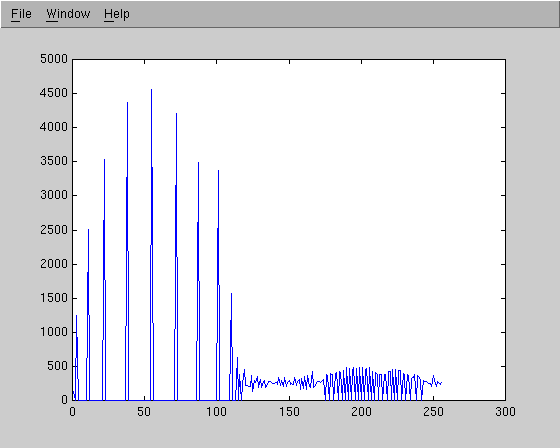
Task: Click the tallest peak near x=55
Action: click(151, 90)
